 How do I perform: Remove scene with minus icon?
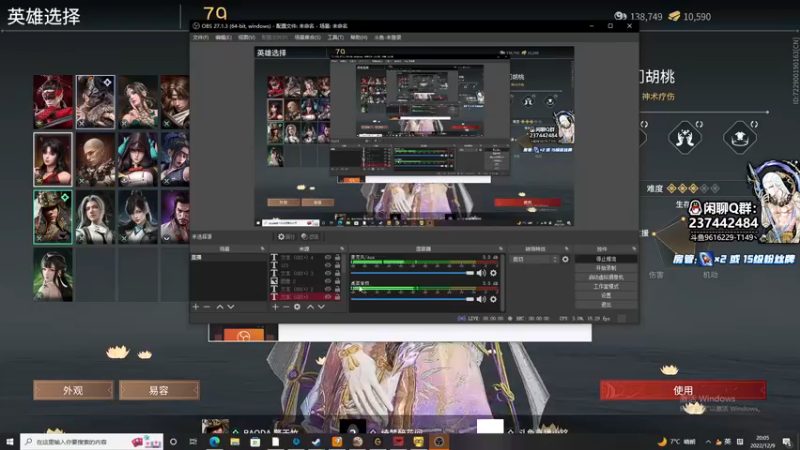click(x=207, y=307)
